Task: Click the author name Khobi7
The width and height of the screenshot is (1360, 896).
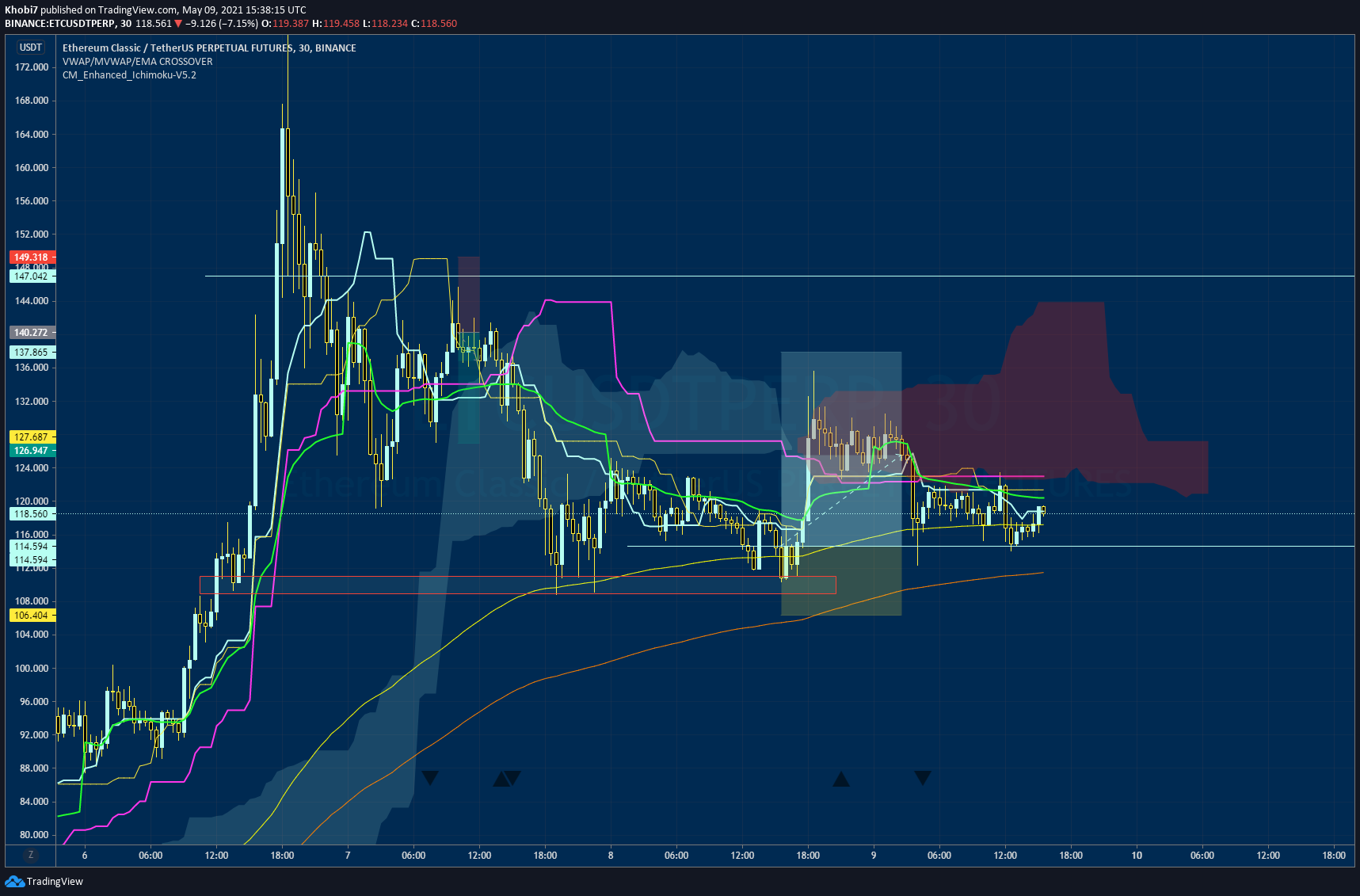Action: pos(21,10)
